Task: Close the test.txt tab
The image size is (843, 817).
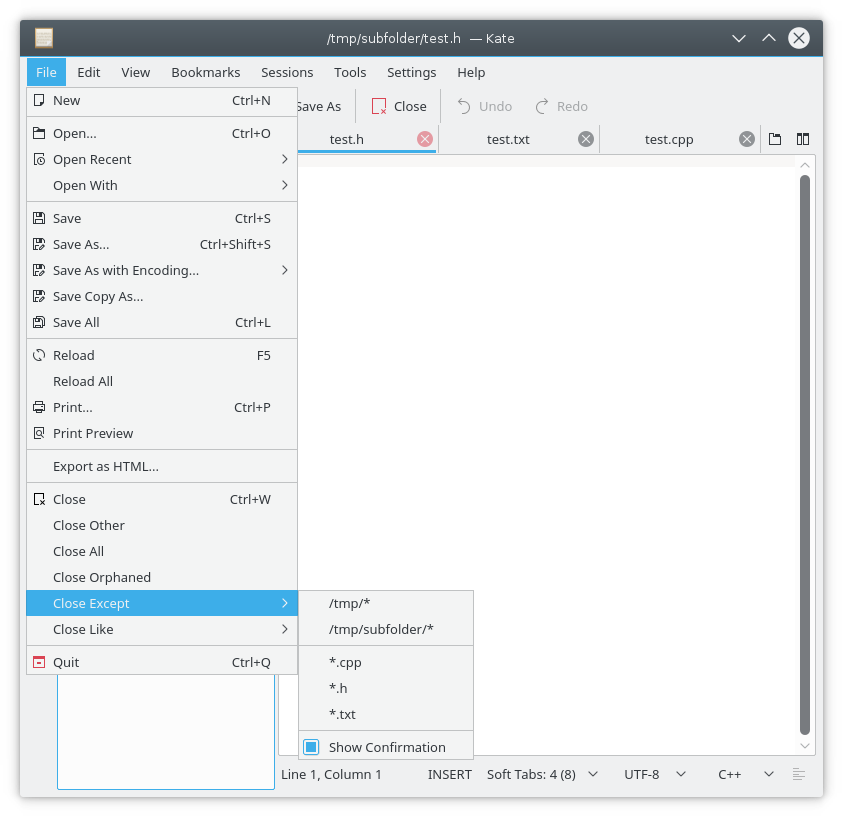Action: pos(586,139)
